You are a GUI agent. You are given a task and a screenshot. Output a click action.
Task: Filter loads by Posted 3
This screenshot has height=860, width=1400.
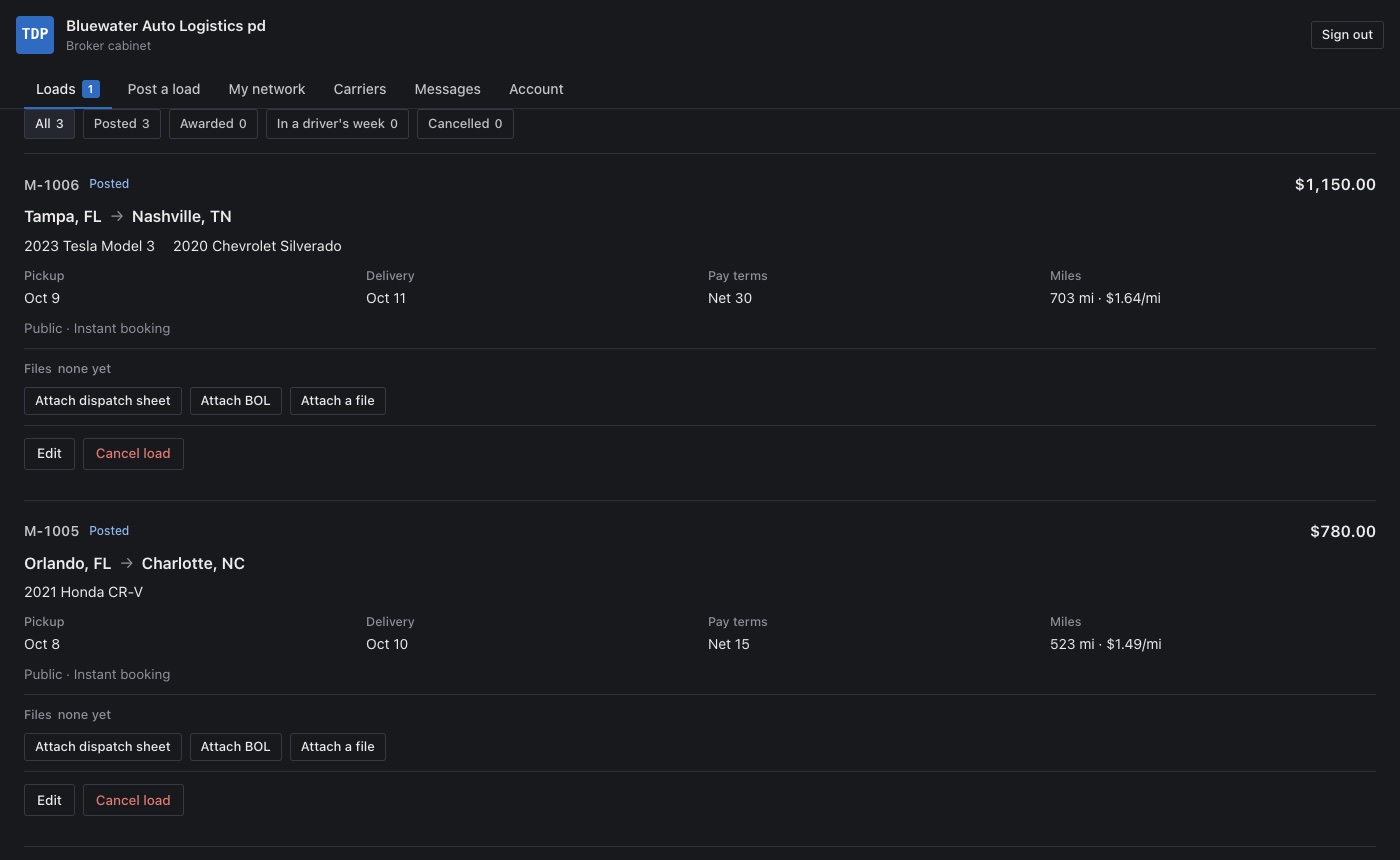(122, 124)
